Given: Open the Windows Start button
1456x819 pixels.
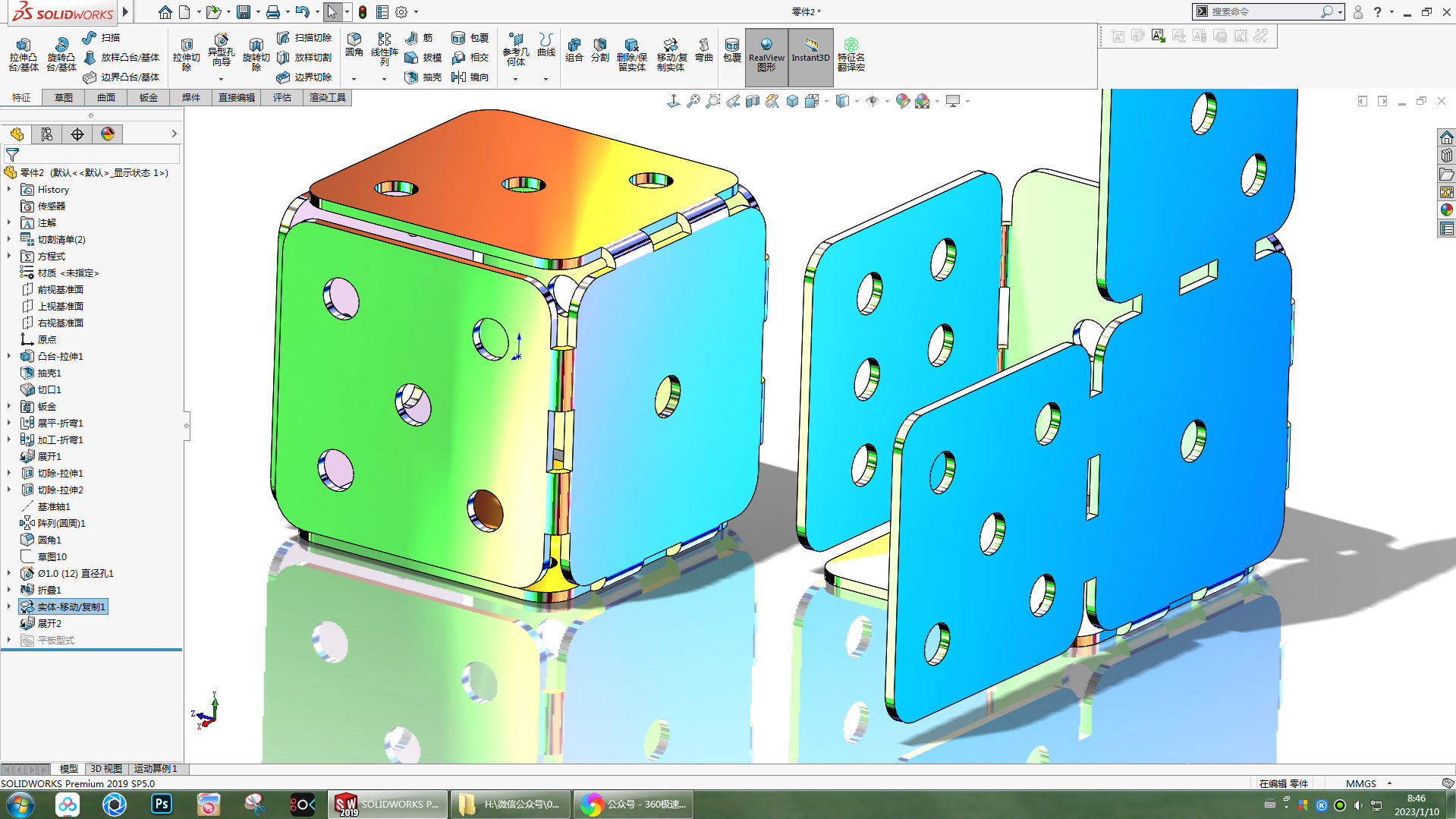Looking at the screenshot, I should [20, 805].
